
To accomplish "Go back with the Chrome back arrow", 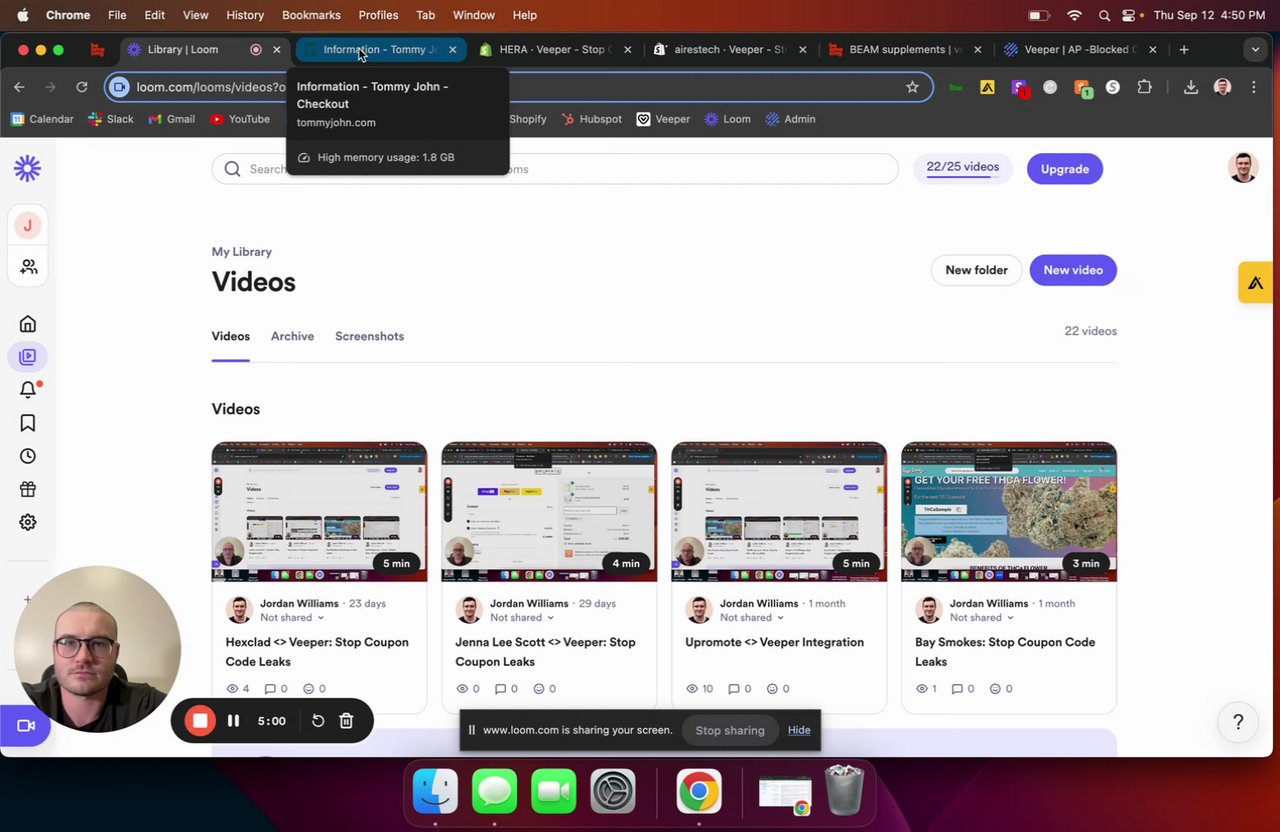I will pyautogui.click(x=19, y=87).
